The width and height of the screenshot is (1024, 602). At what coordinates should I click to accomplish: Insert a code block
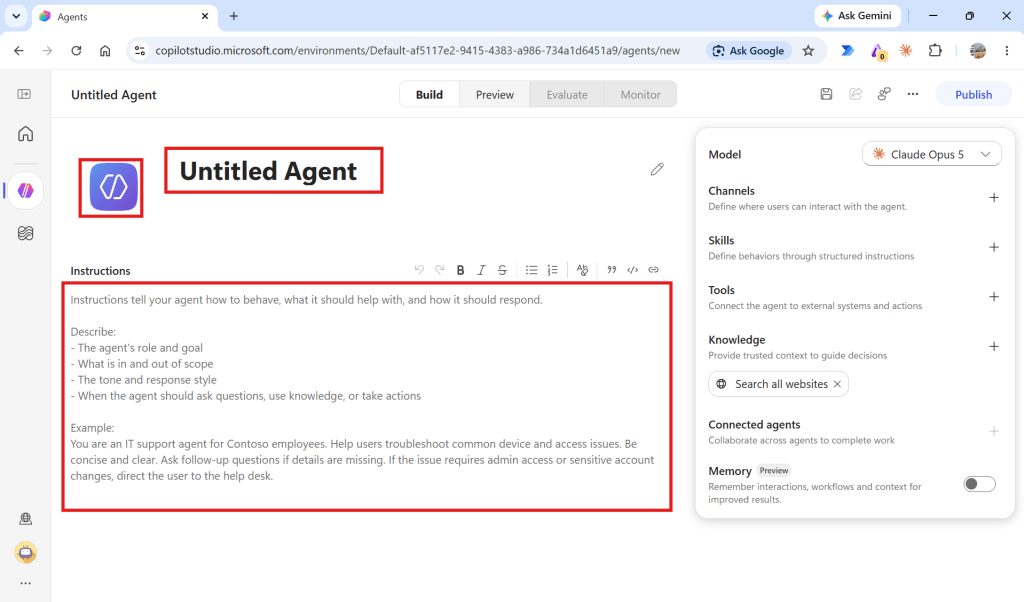(633, 270)
